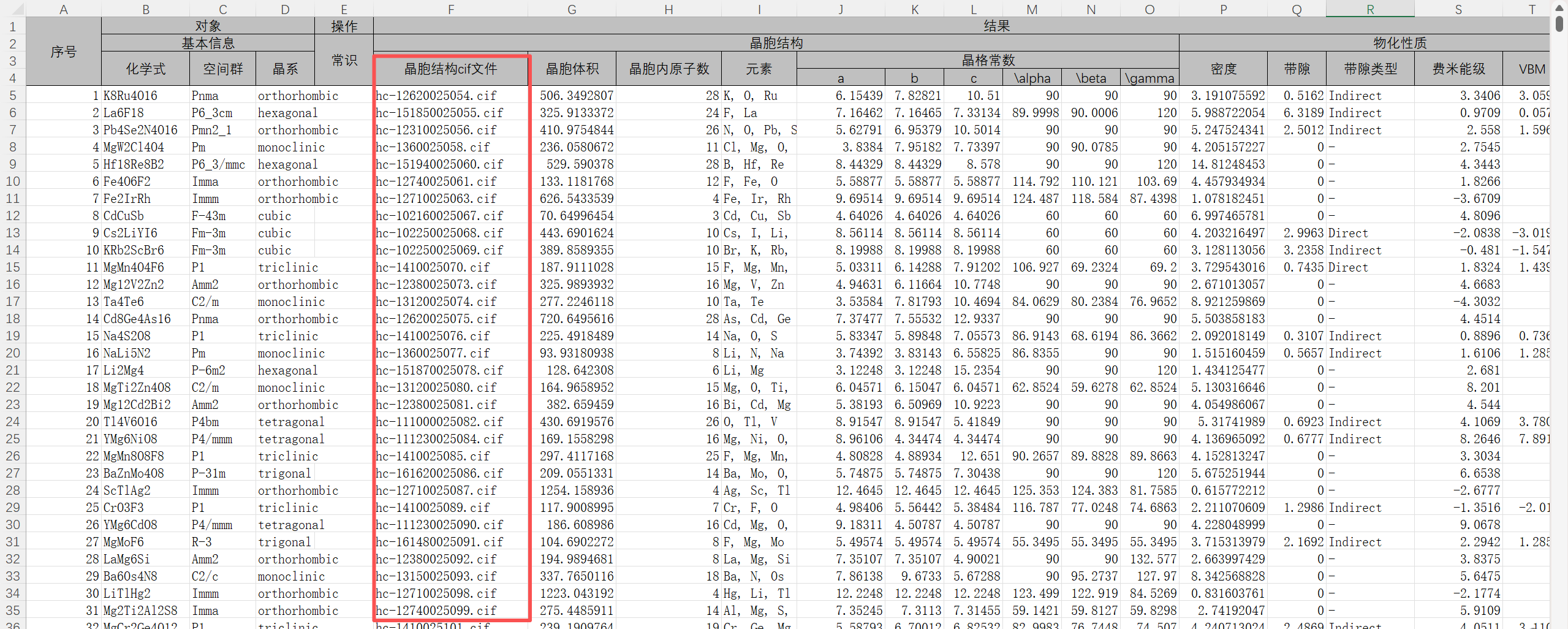1568x629 pixels.
Task: Select row 12 by its row number
Action: (13, 216)
